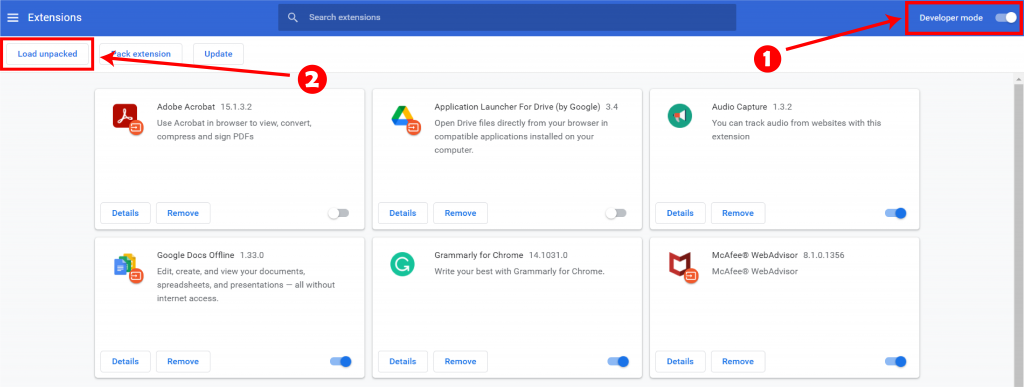
Task: Turn off Google Docs Offline toggle
Action: pyautogui.click(x=341, y=361)
